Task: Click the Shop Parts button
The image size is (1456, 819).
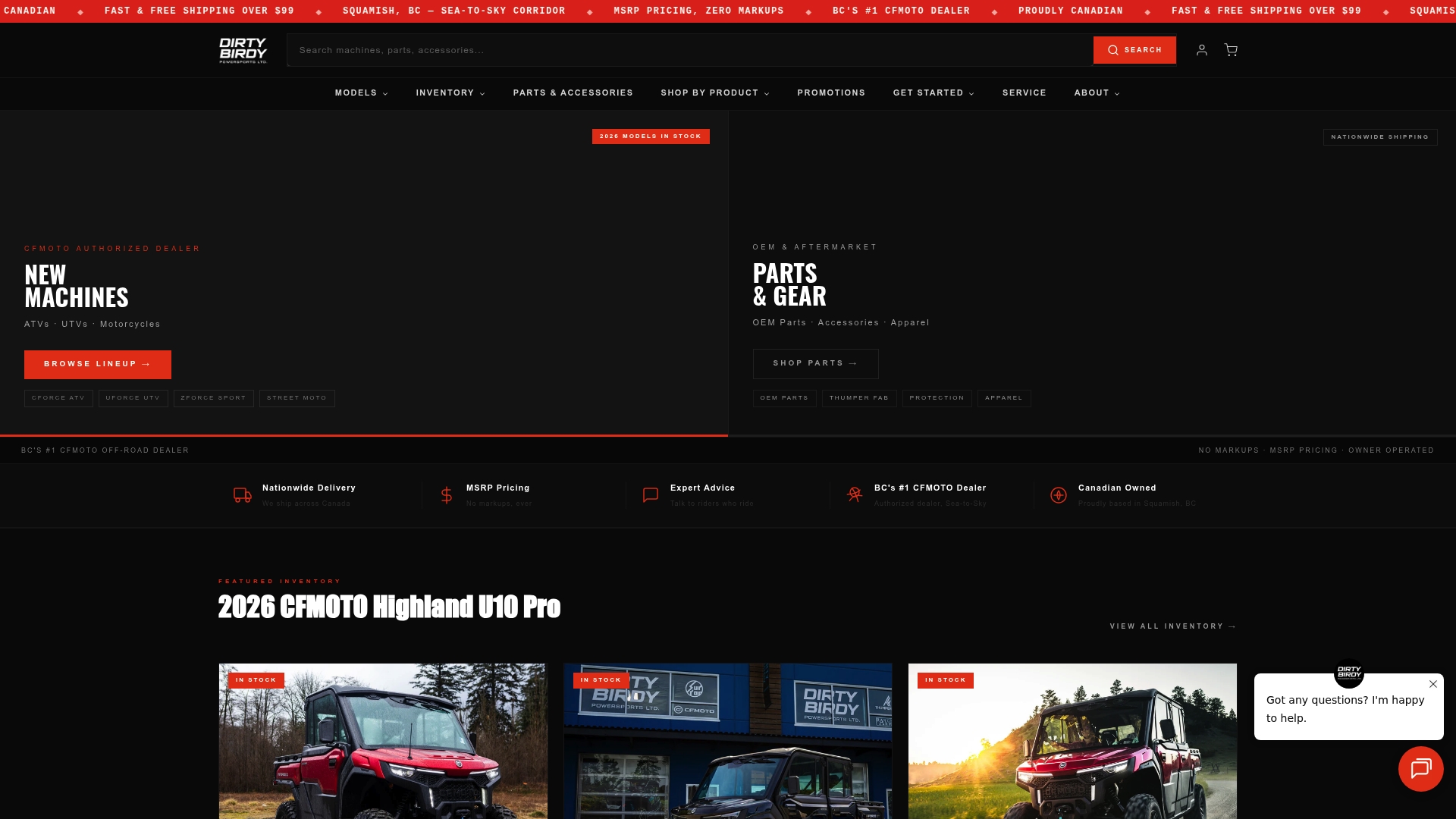Action: coord(815,364)
